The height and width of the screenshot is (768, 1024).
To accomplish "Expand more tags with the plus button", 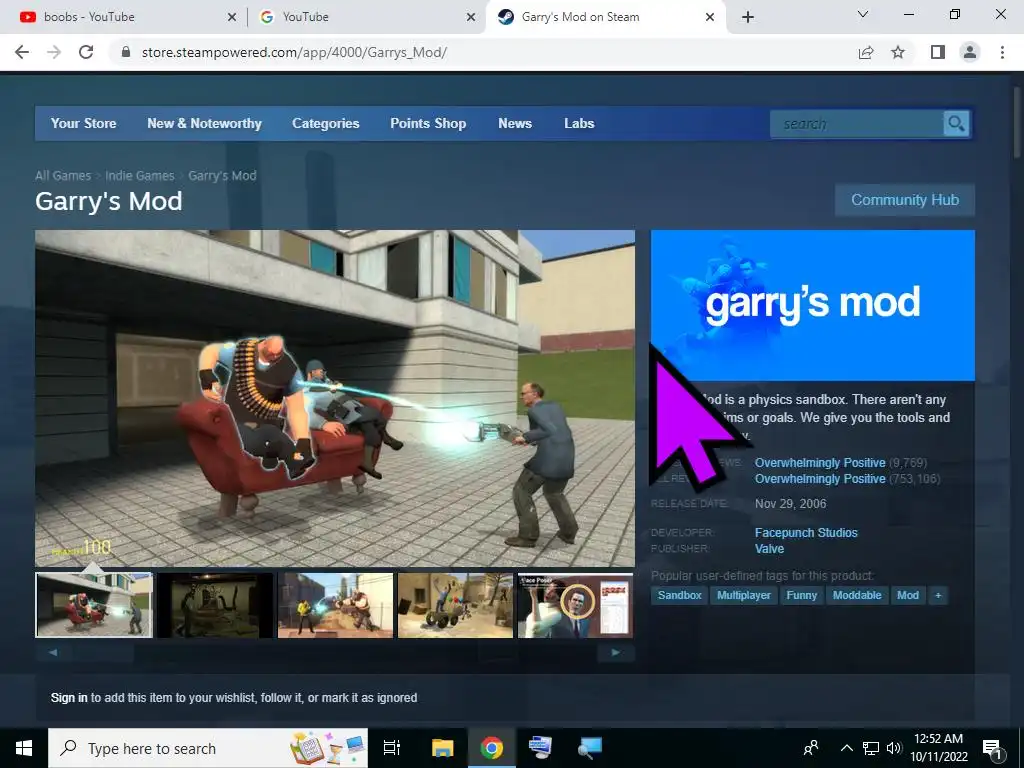I will [938, 596].
